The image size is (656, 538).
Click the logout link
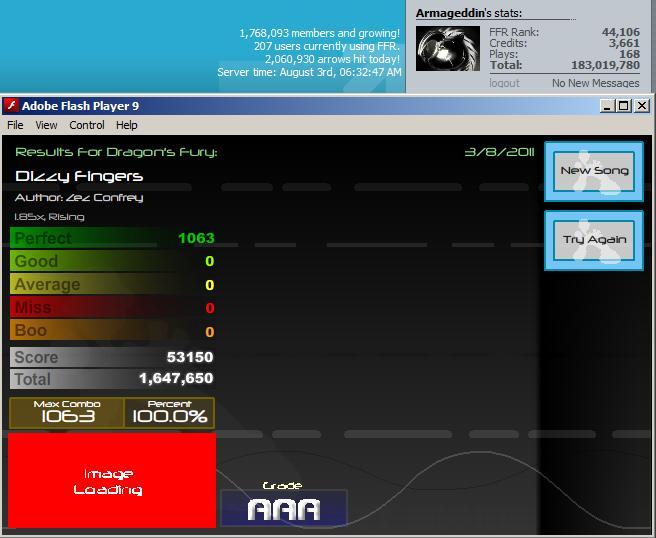pyautogui.click(x=504, y=83)
